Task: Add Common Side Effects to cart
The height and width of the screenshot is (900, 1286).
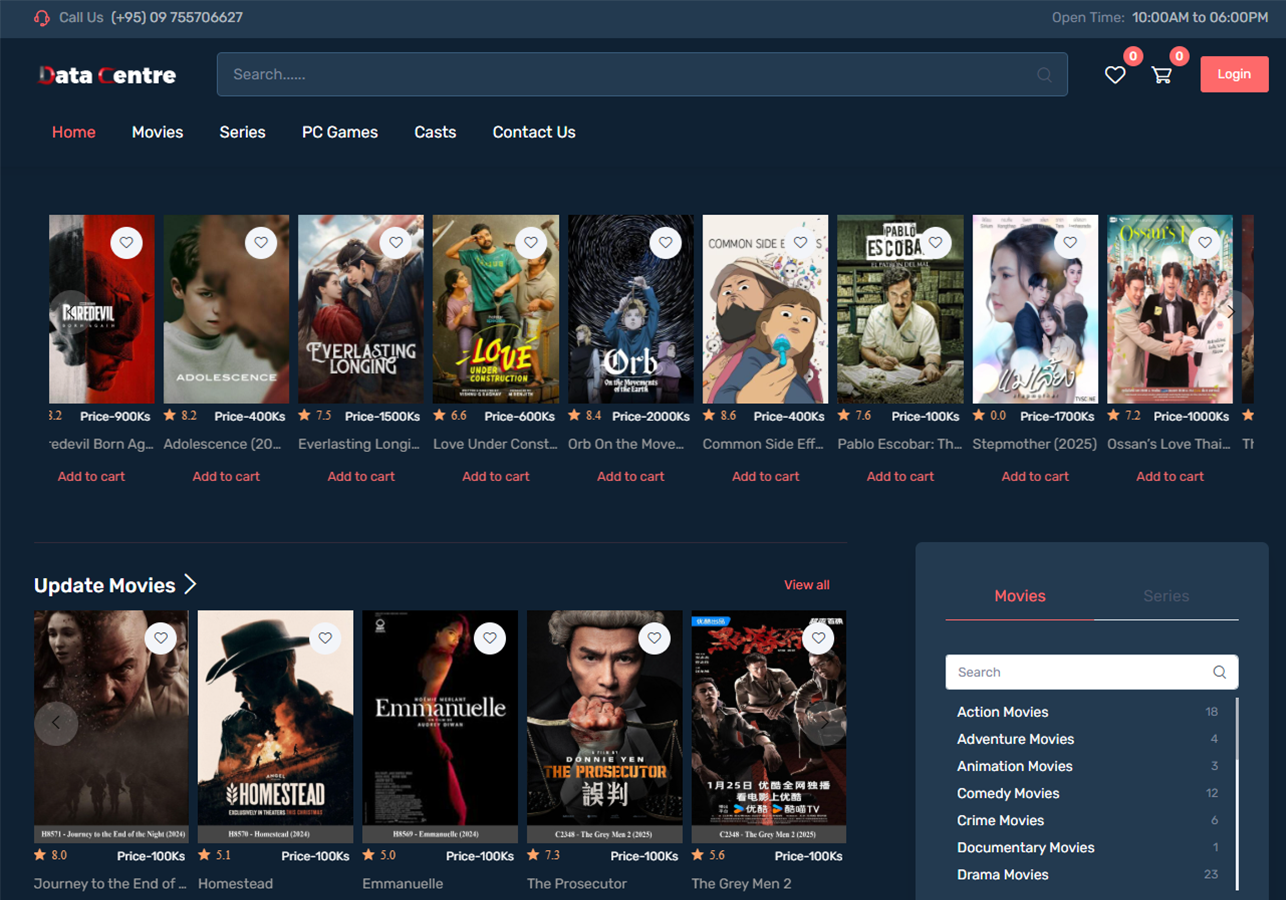Action: point(766,476)
